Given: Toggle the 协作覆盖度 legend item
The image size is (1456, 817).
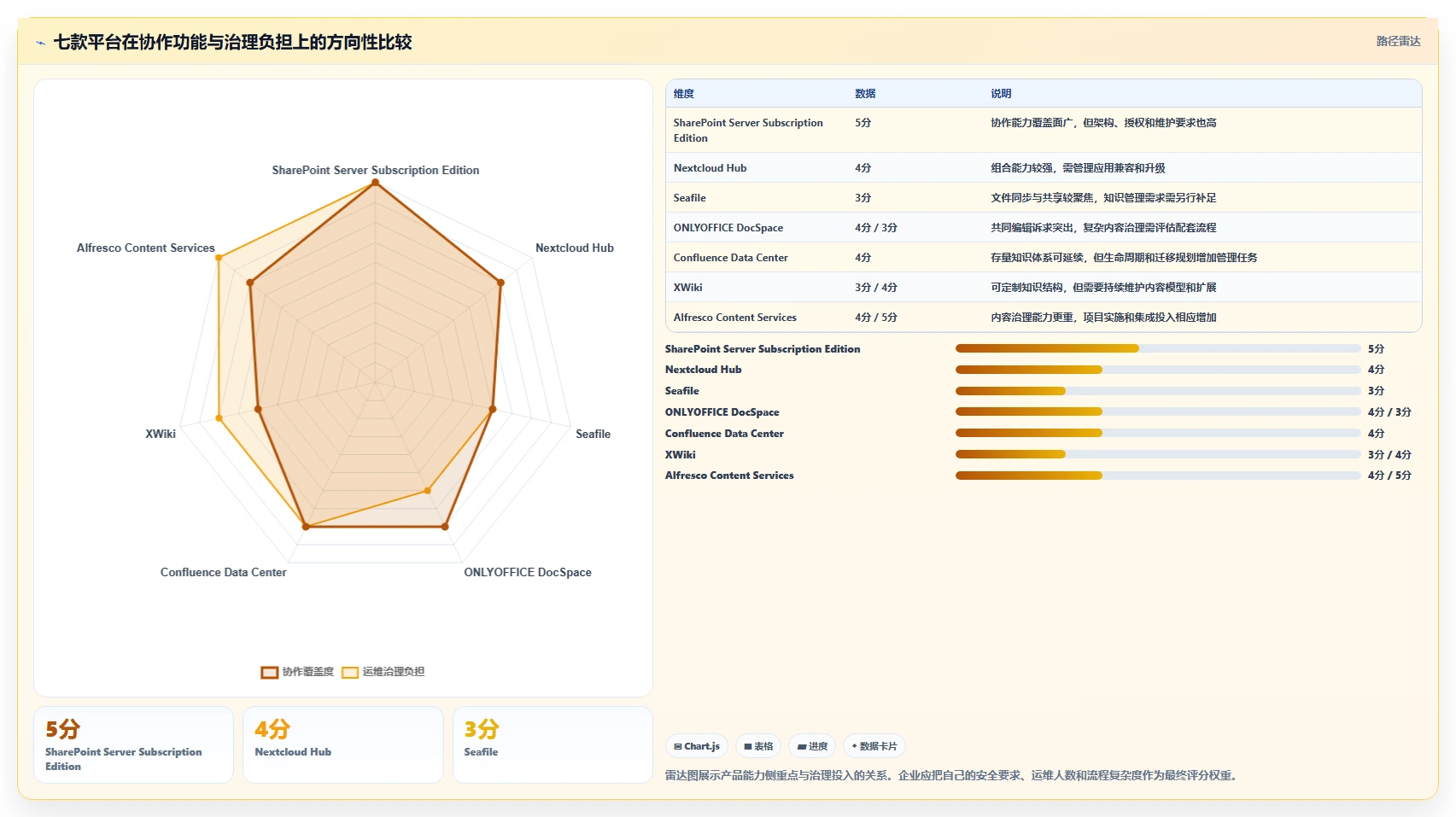Looking at the screenshot, I should [x=297, y=672].
